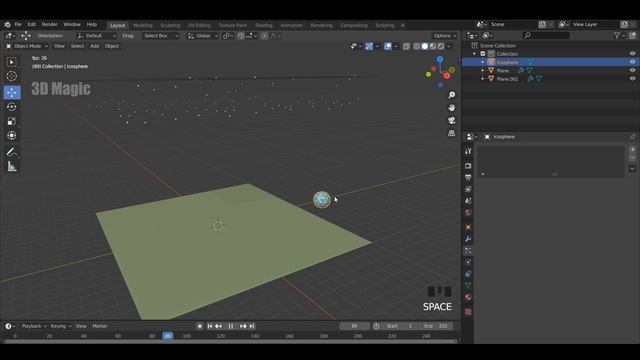
Task: Toggle viewport overlays button
Action: (x=388, y=46)
